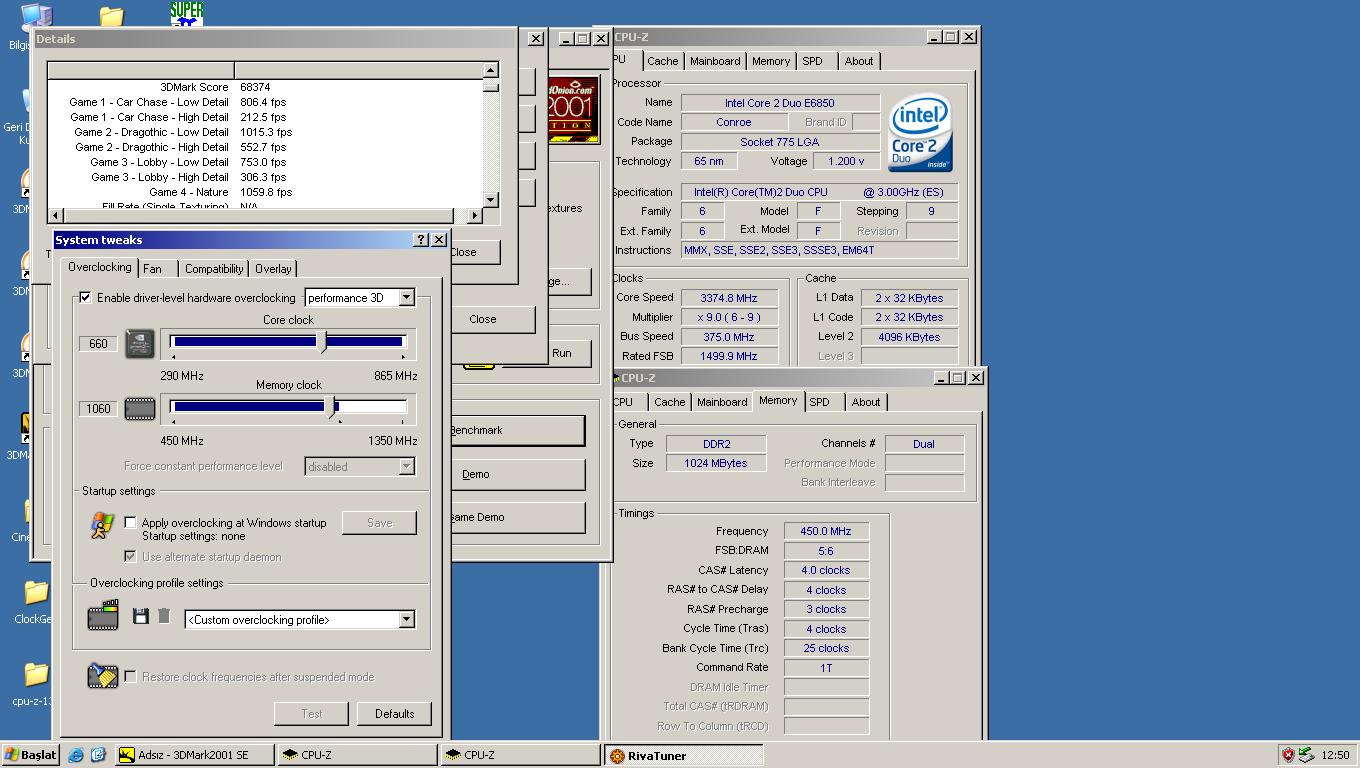
Task: Click Details list scroll up arrow
Action: click(x=490, y=70)
